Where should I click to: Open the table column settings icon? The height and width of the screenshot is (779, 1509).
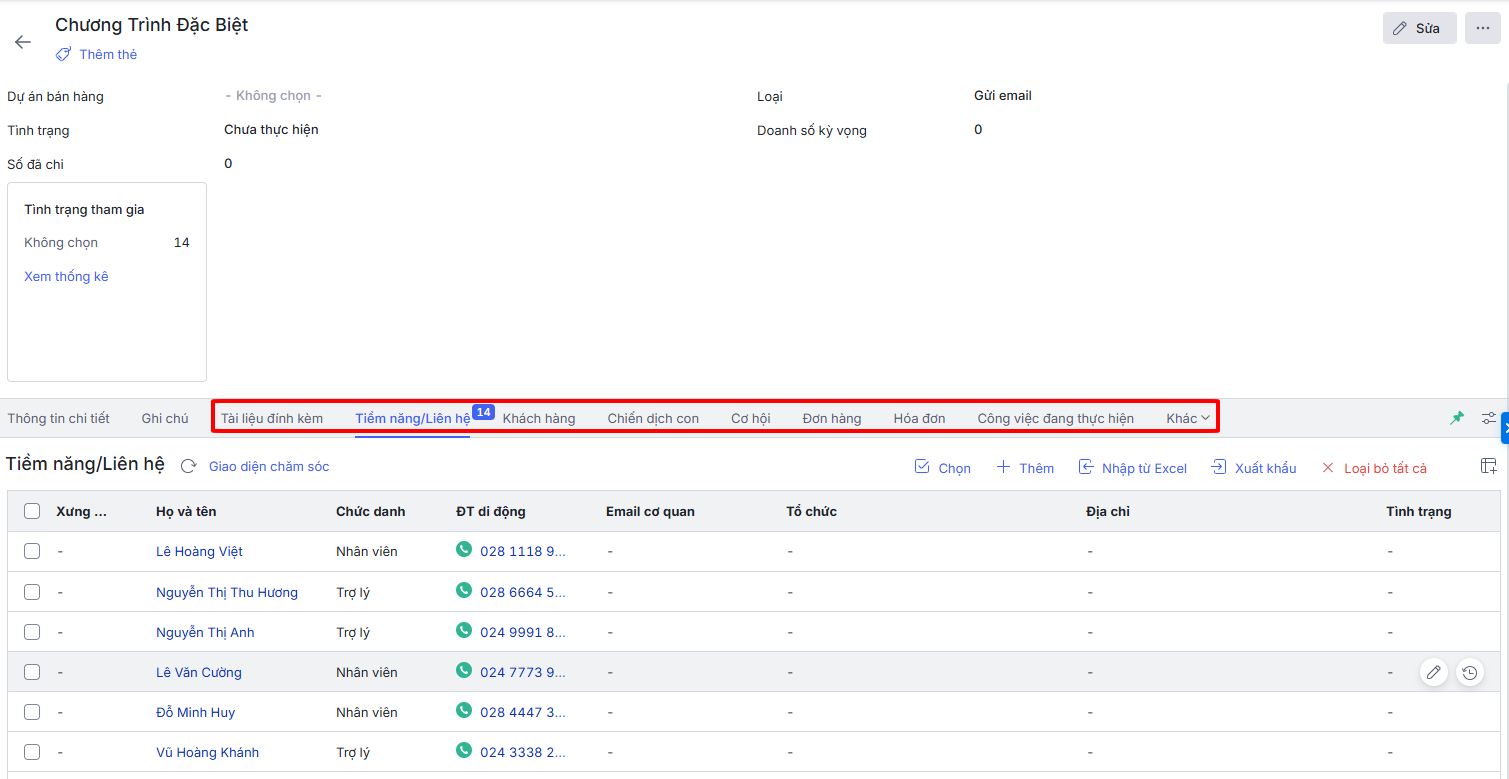pos(1488,466)
